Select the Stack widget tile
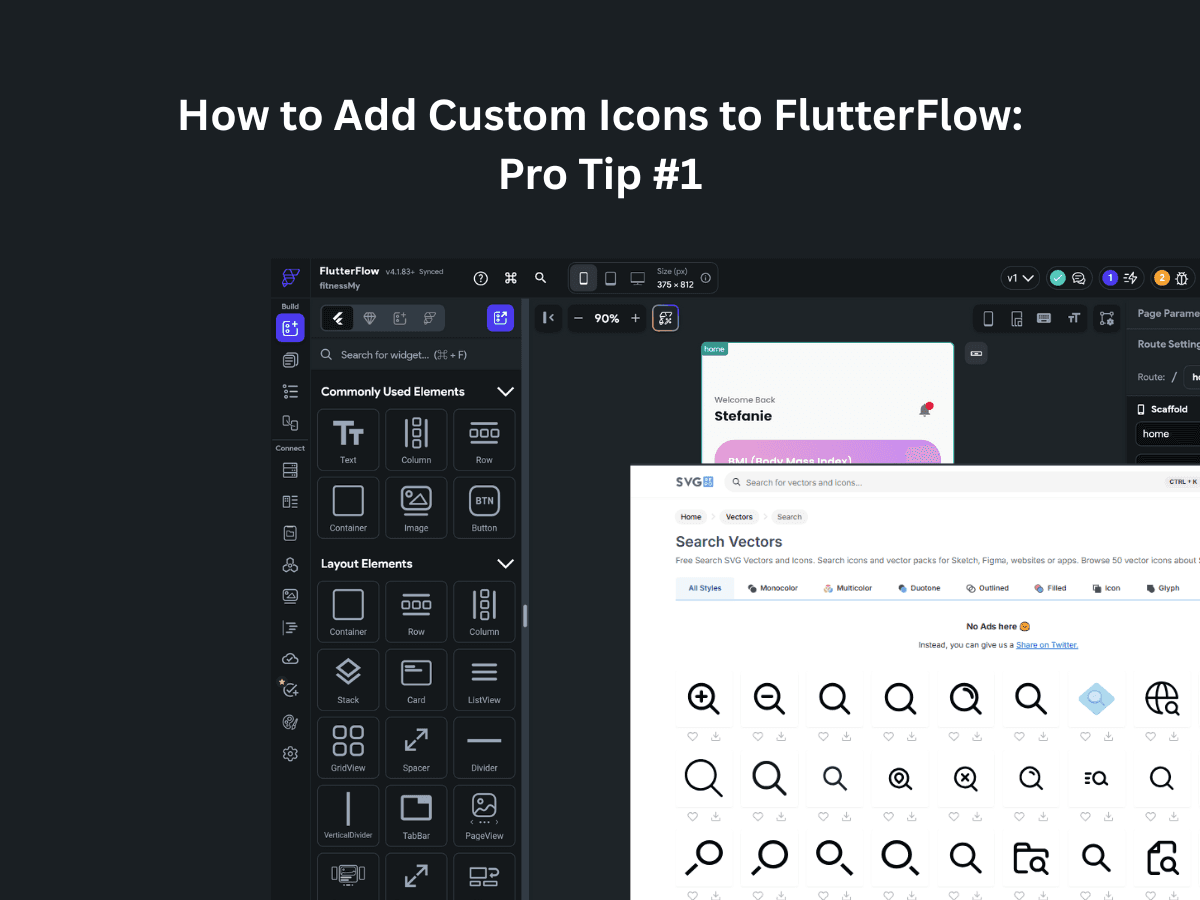Image resolution: width=1200 pixels, height=900 pixels. 348,680
